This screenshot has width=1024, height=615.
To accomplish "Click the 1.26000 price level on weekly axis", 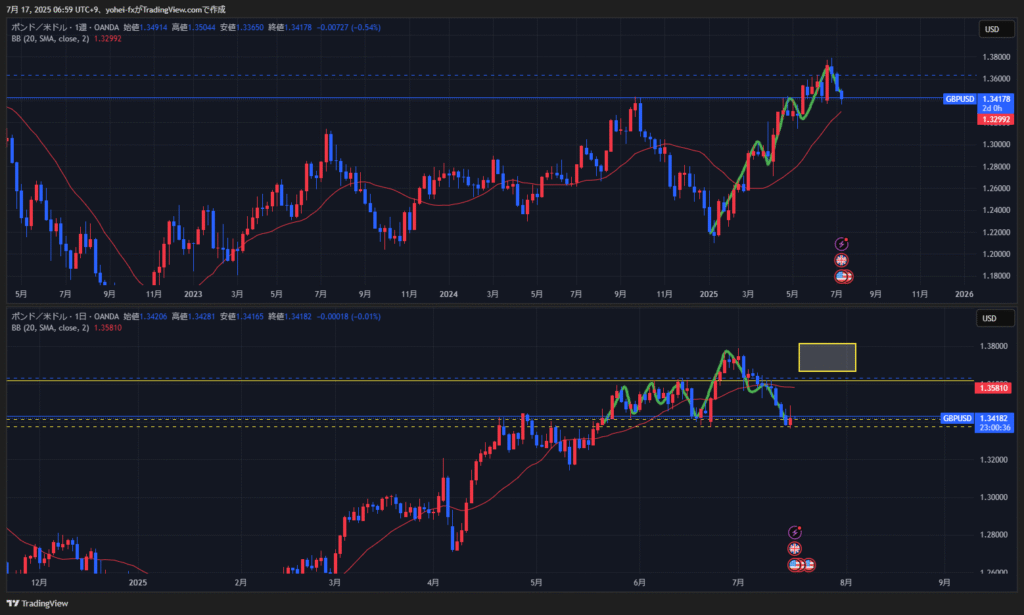I will point(996,189).
